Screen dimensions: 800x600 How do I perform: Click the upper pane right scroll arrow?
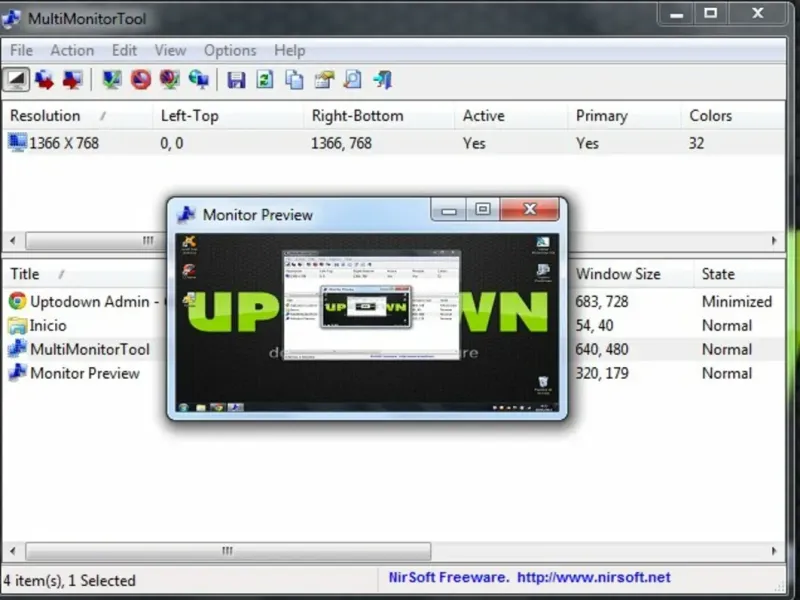(774, 240)
